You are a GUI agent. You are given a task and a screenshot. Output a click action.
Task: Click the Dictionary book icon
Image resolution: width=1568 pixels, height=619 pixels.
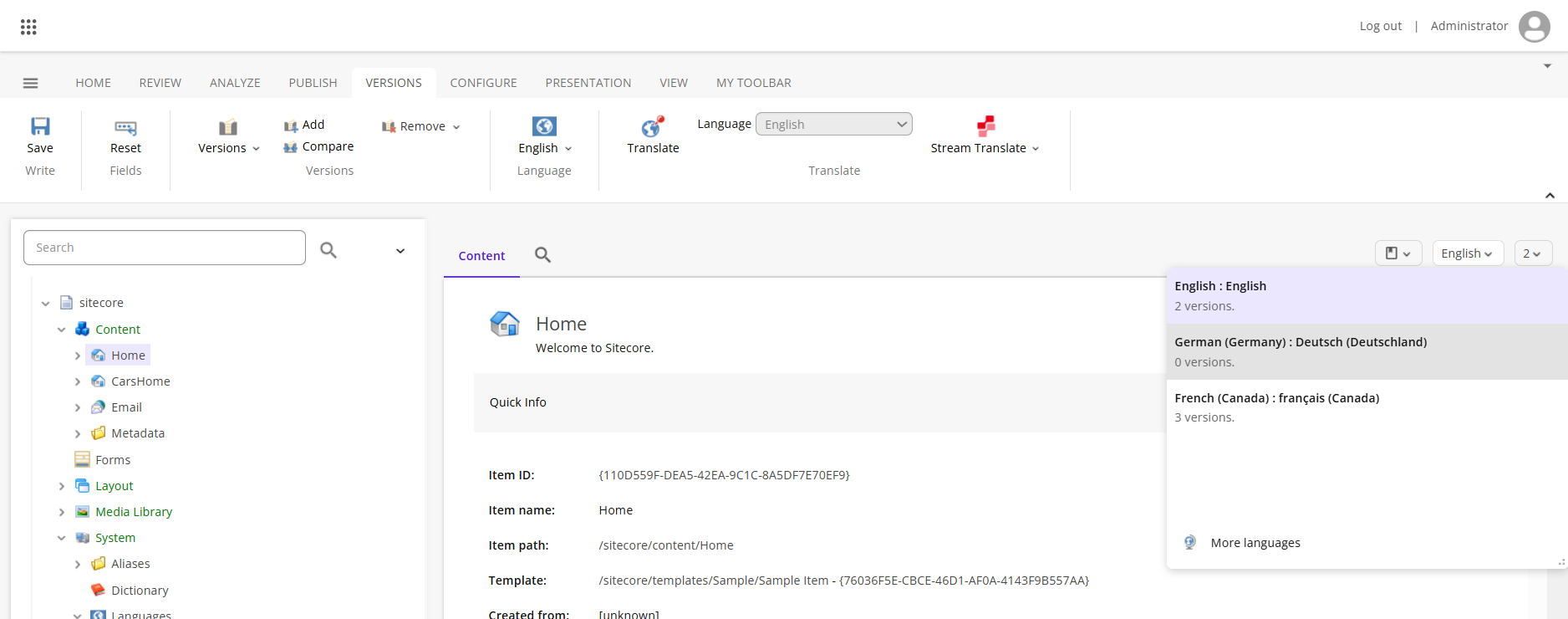[x=99, y=590]
